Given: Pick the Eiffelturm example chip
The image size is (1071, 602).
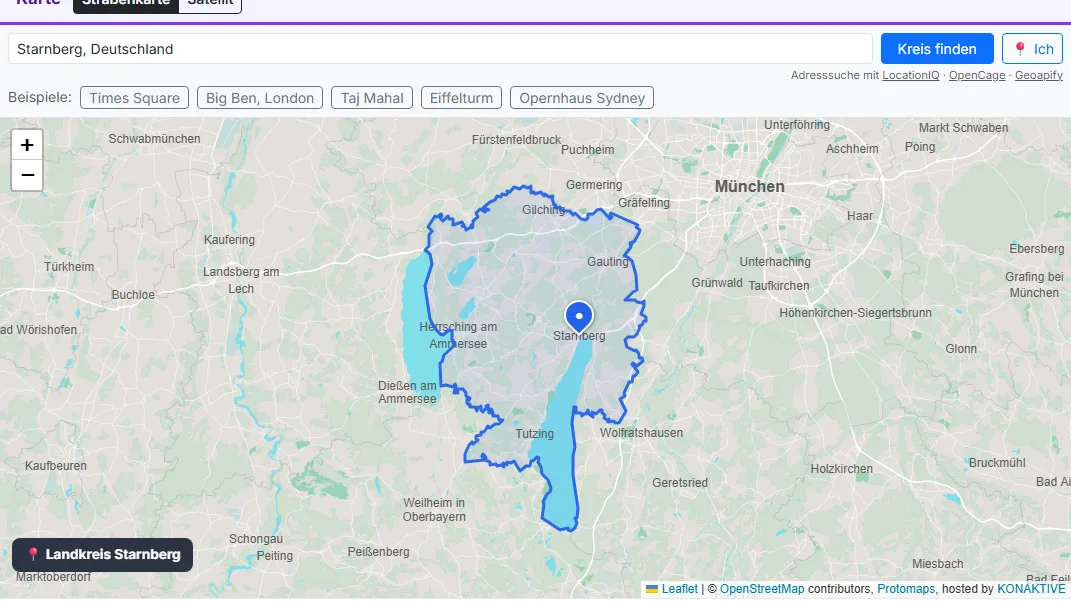Looking at the screenshot, I should point(461,98).
